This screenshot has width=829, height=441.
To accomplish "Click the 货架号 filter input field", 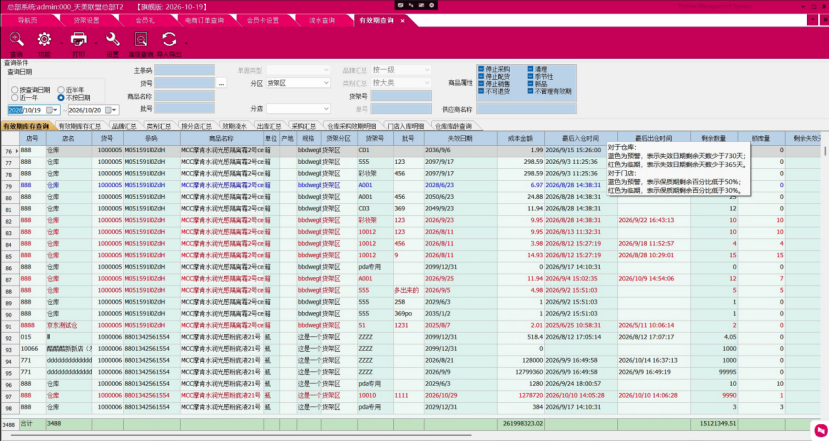I will point(401,96).
